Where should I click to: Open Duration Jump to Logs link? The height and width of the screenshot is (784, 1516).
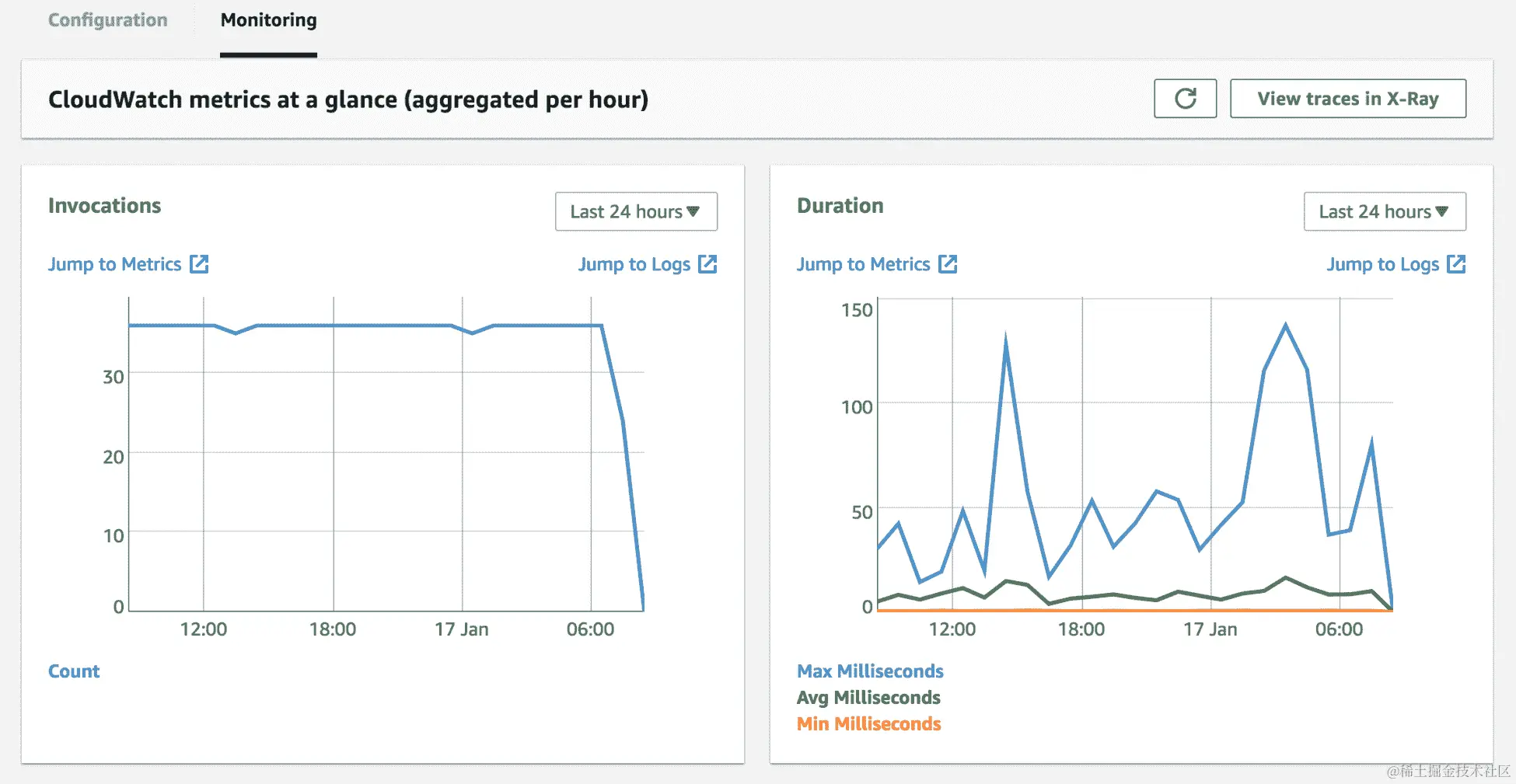1382,264
